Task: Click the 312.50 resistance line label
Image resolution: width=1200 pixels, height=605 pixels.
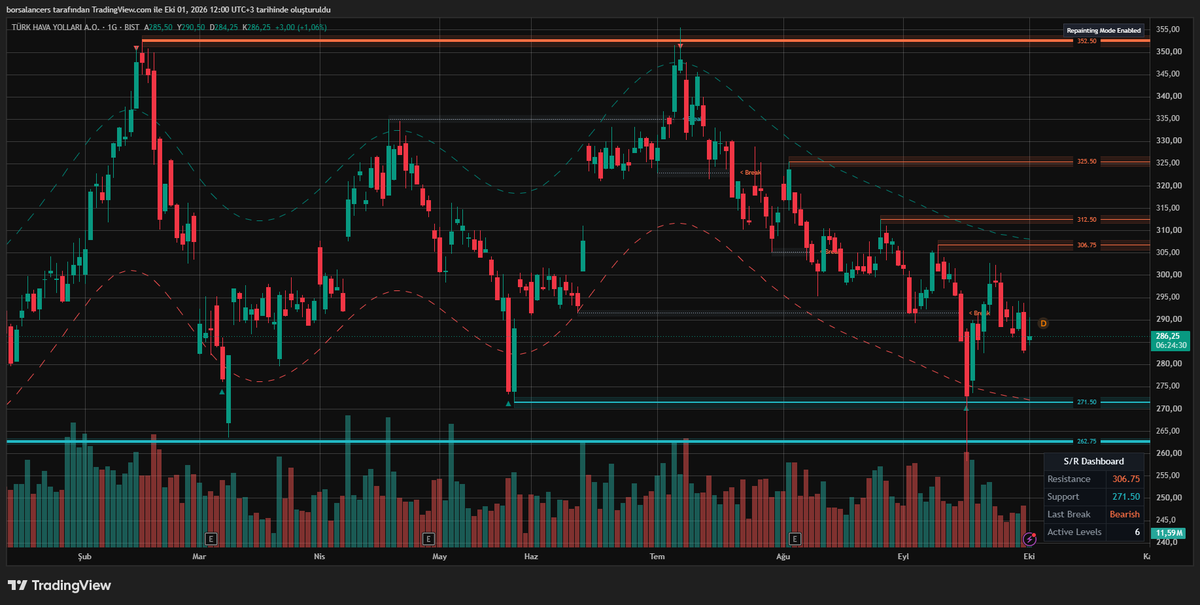Action: point(1086,219)
